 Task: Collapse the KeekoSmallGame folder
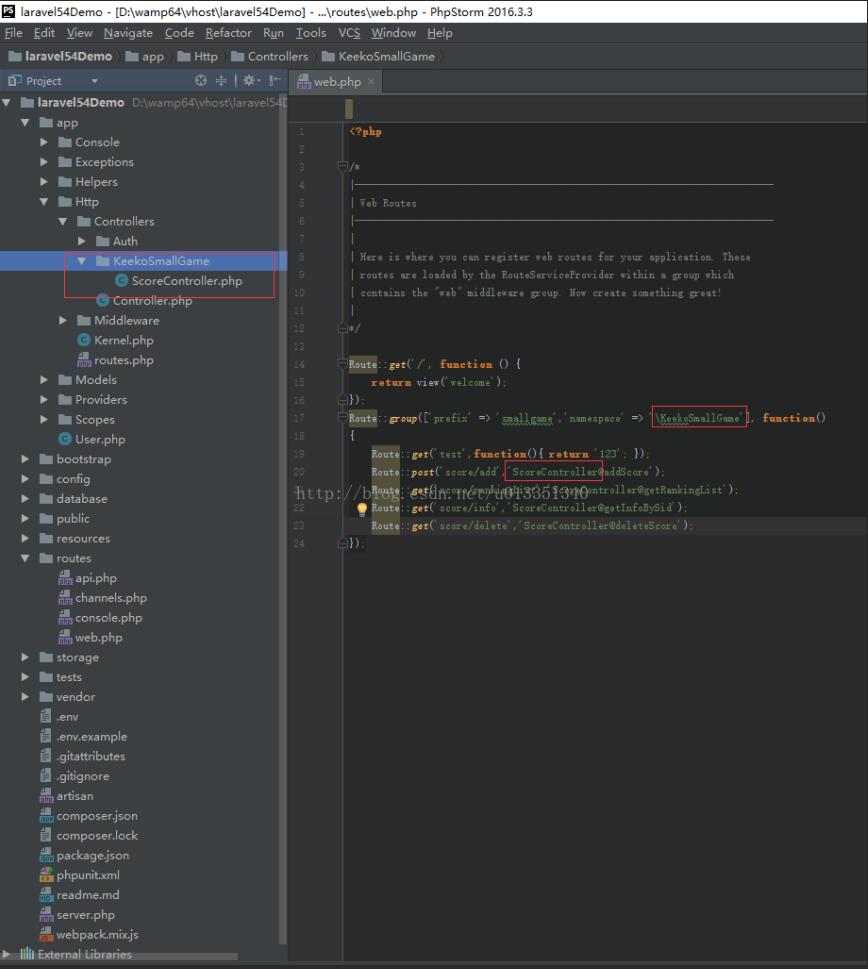click(82, 261)
